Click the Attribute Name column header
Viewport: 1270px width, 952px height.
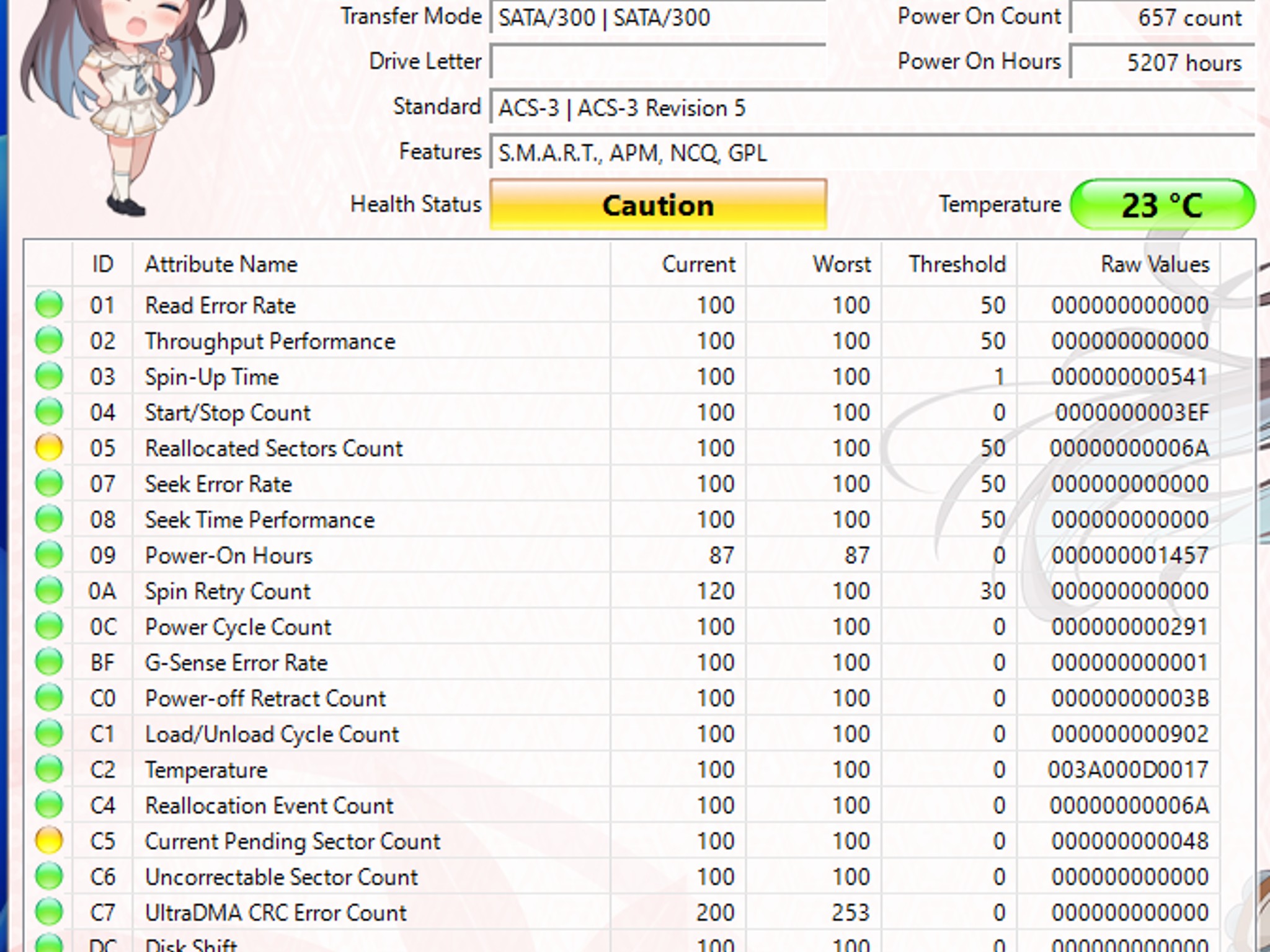click(371, 264)
